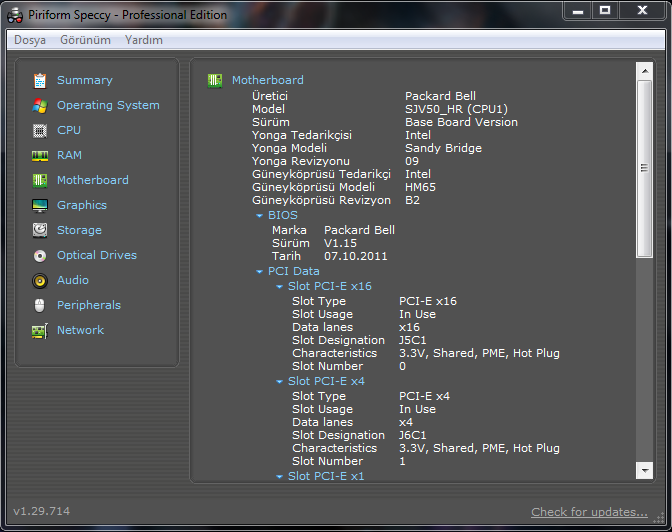Click the HM65 southbridge model value
Screen dimensions: 672x532
pyautogui.click(x=420, y=187)
